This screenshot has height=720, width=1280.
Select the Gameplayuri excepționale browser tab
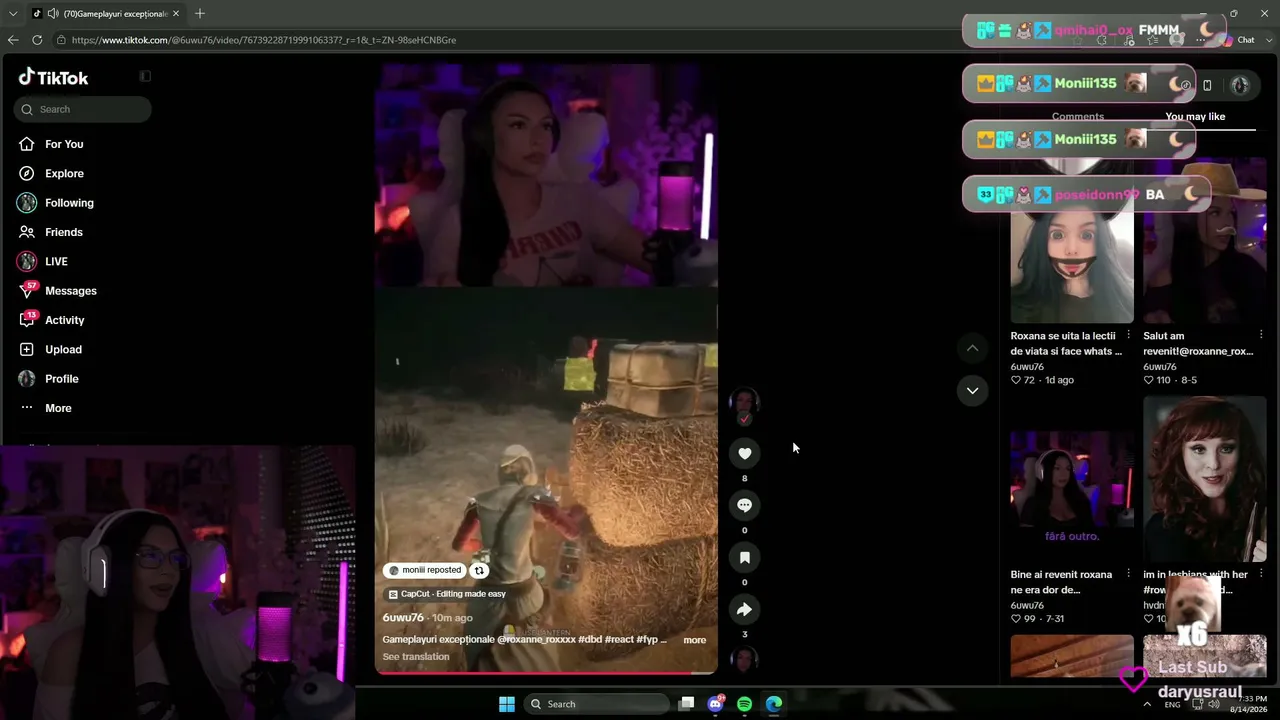point(106,14)
